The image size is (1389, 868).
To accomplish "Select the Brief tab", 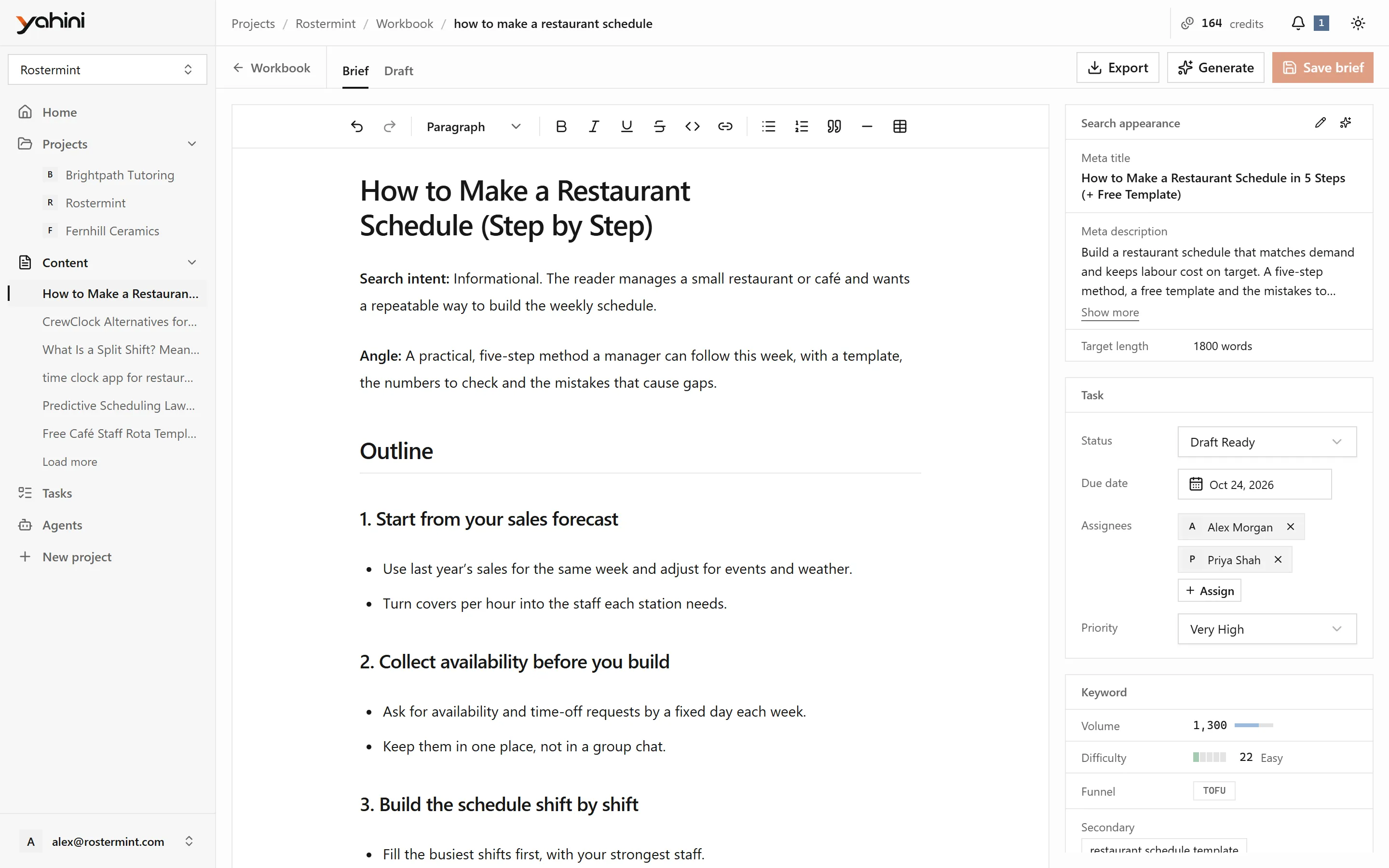I will point(355,70).
